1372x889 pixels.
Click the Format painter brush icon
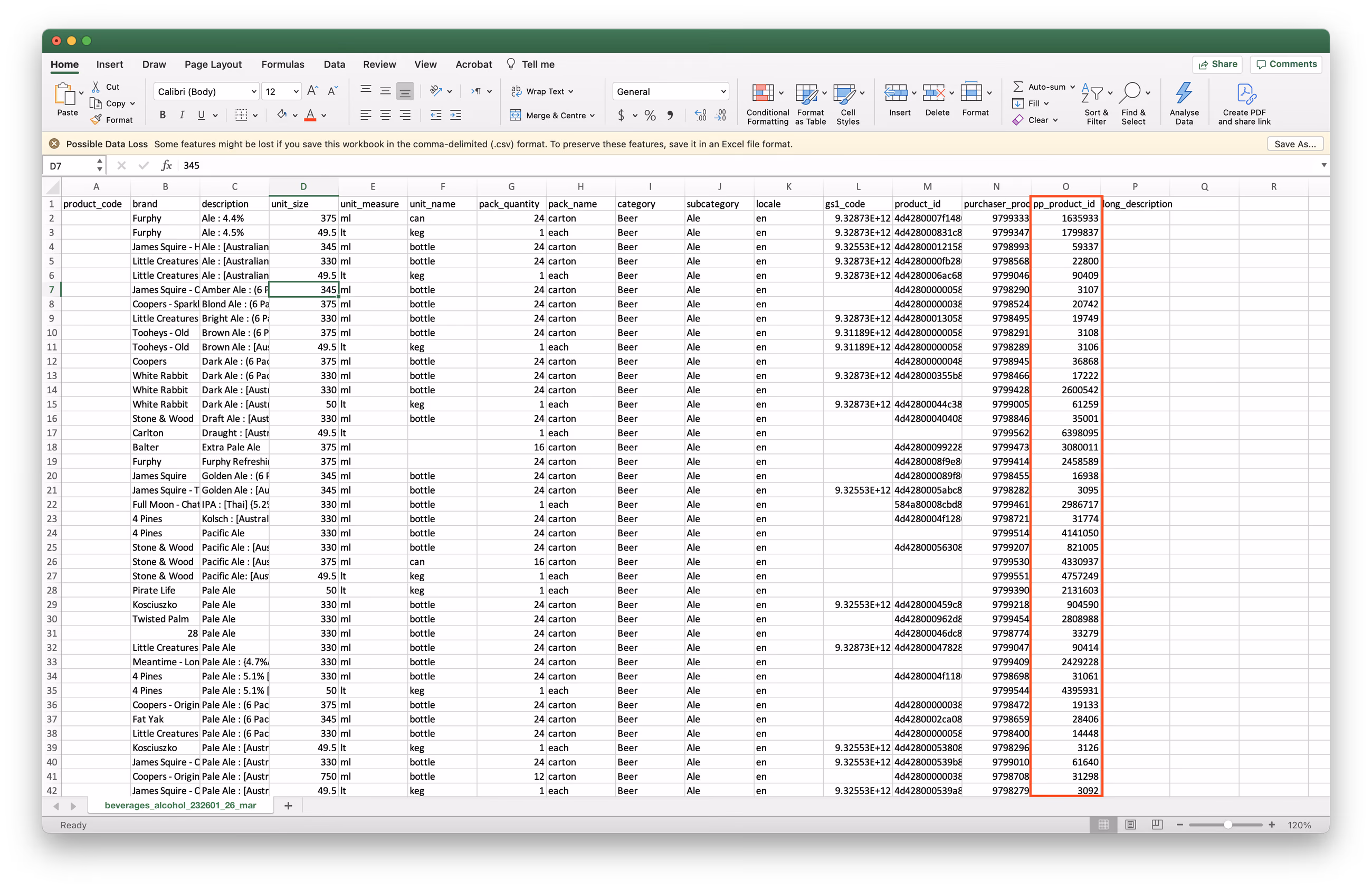(96, 120)
